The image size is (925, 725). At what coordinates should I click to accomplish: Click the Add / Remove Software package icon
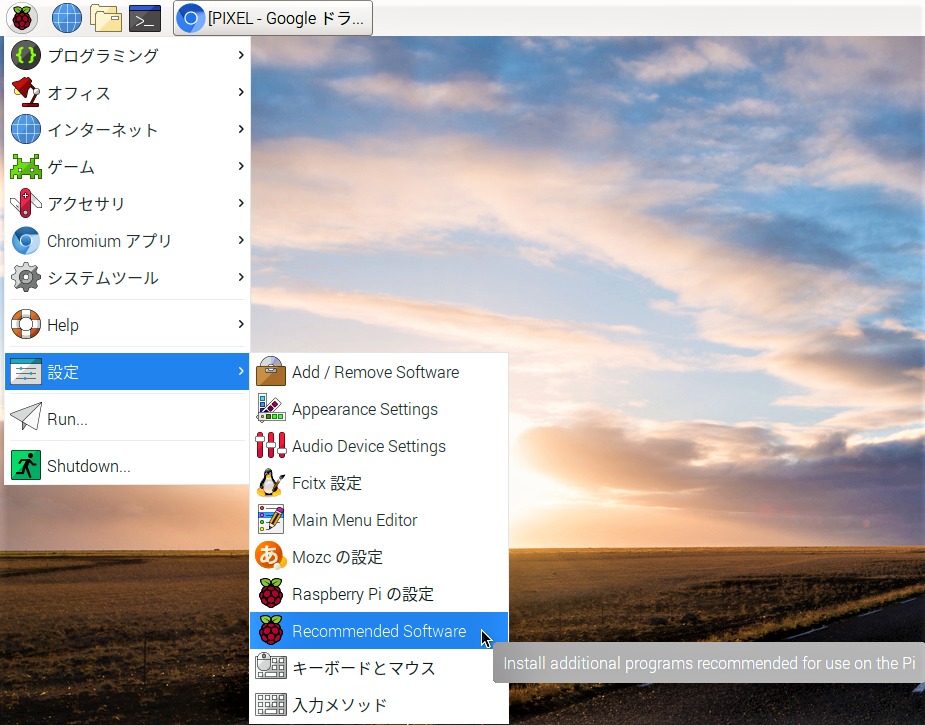coord(271,372)
